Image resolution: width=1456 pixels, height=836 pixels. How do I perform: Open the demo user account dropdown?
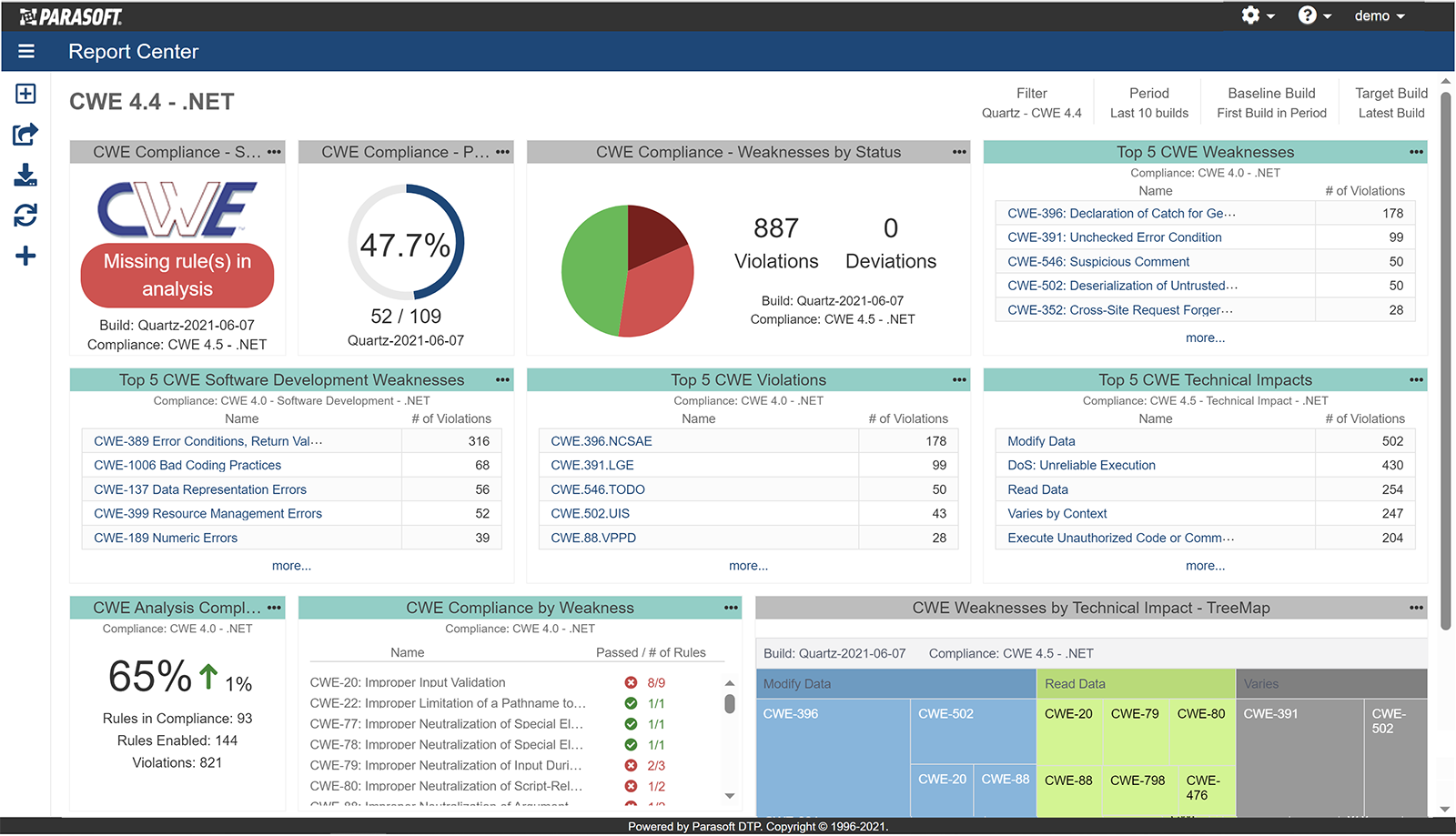(x=1379, y=15)
